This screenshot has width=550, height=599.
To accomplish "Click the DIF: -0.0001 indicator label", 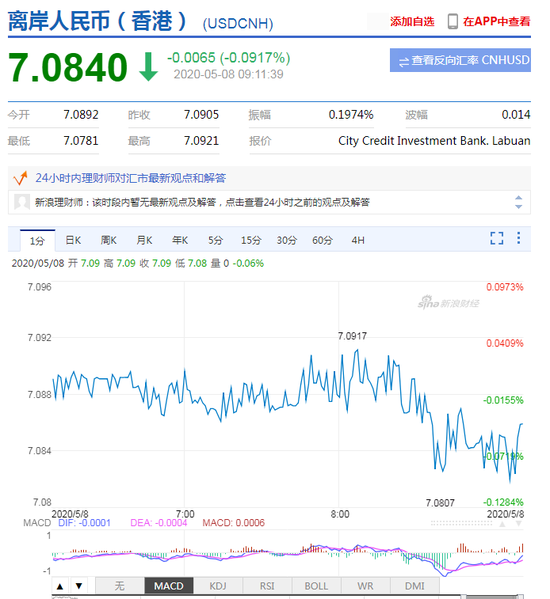I will click(84, 523).
